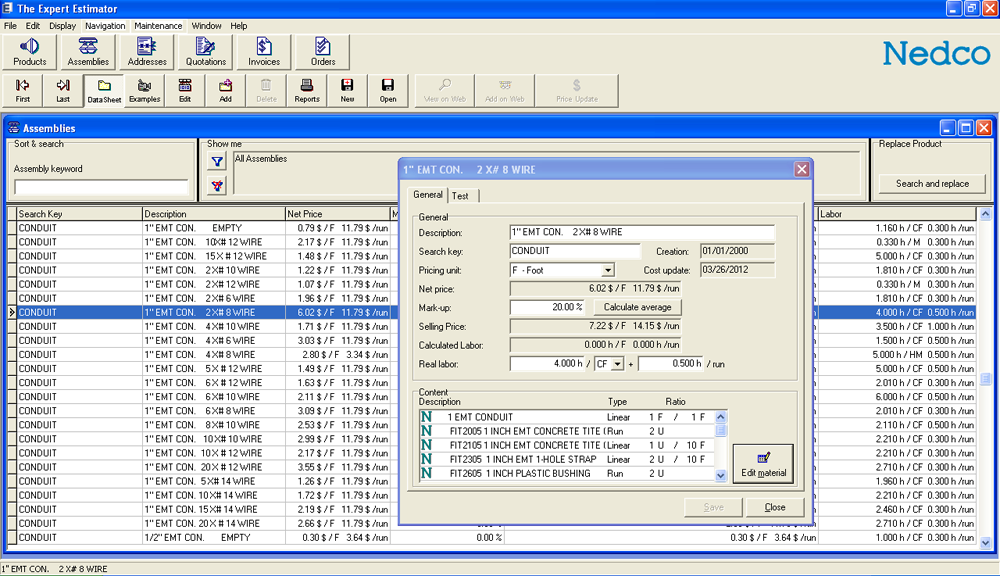1000x576 pixels.
Task: Click the New toolbar icon
Action: pyautogui.click(x=347, y=91)
